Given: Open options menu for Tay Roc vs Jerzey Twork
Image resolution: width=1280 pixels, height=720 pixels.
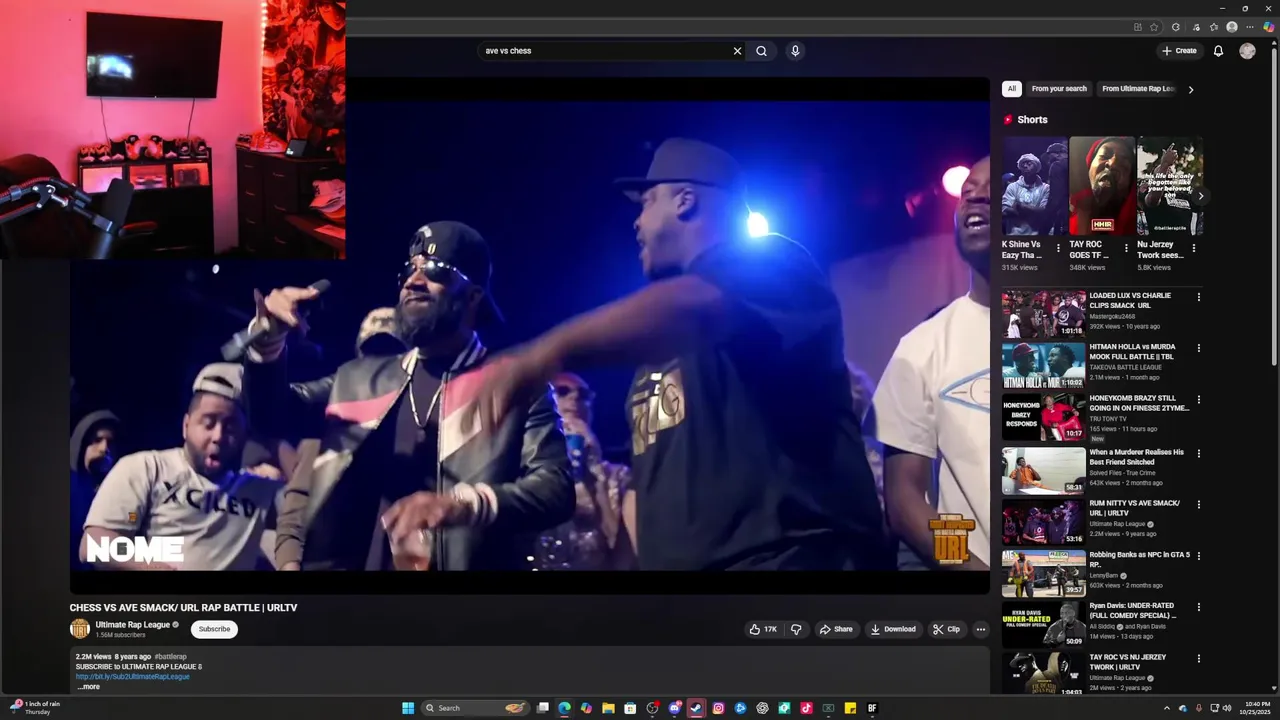Looking at the screenshot, I should [1198, 658].
